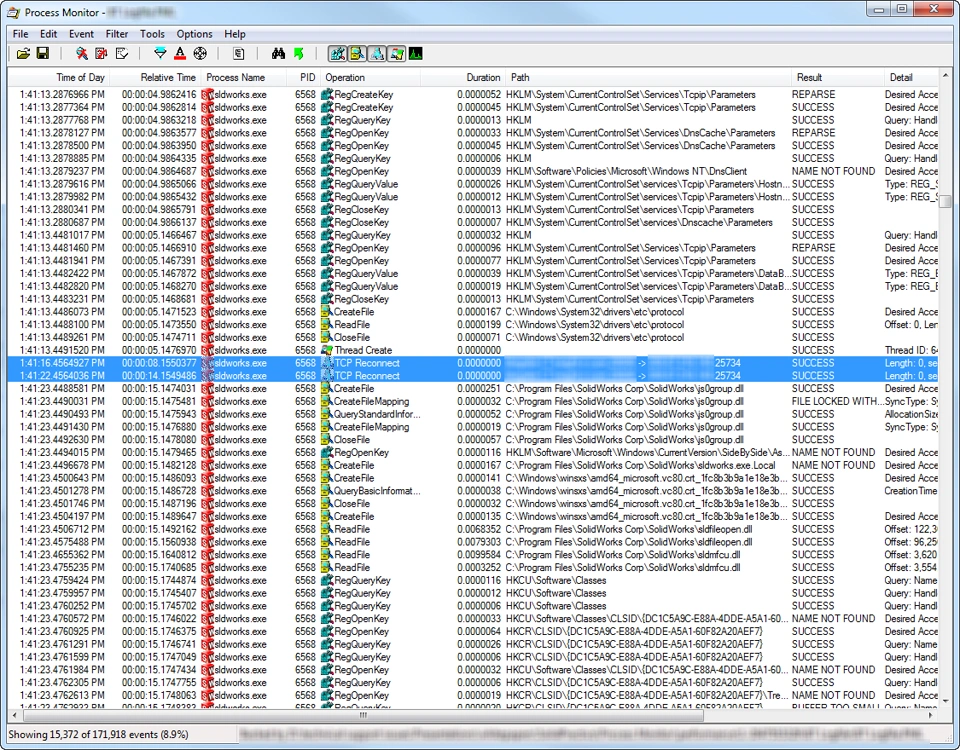Select the ReadFile row at 1:41:23.4755235 PM
This screenshot has height=750, width=960.
pos(473,568)
